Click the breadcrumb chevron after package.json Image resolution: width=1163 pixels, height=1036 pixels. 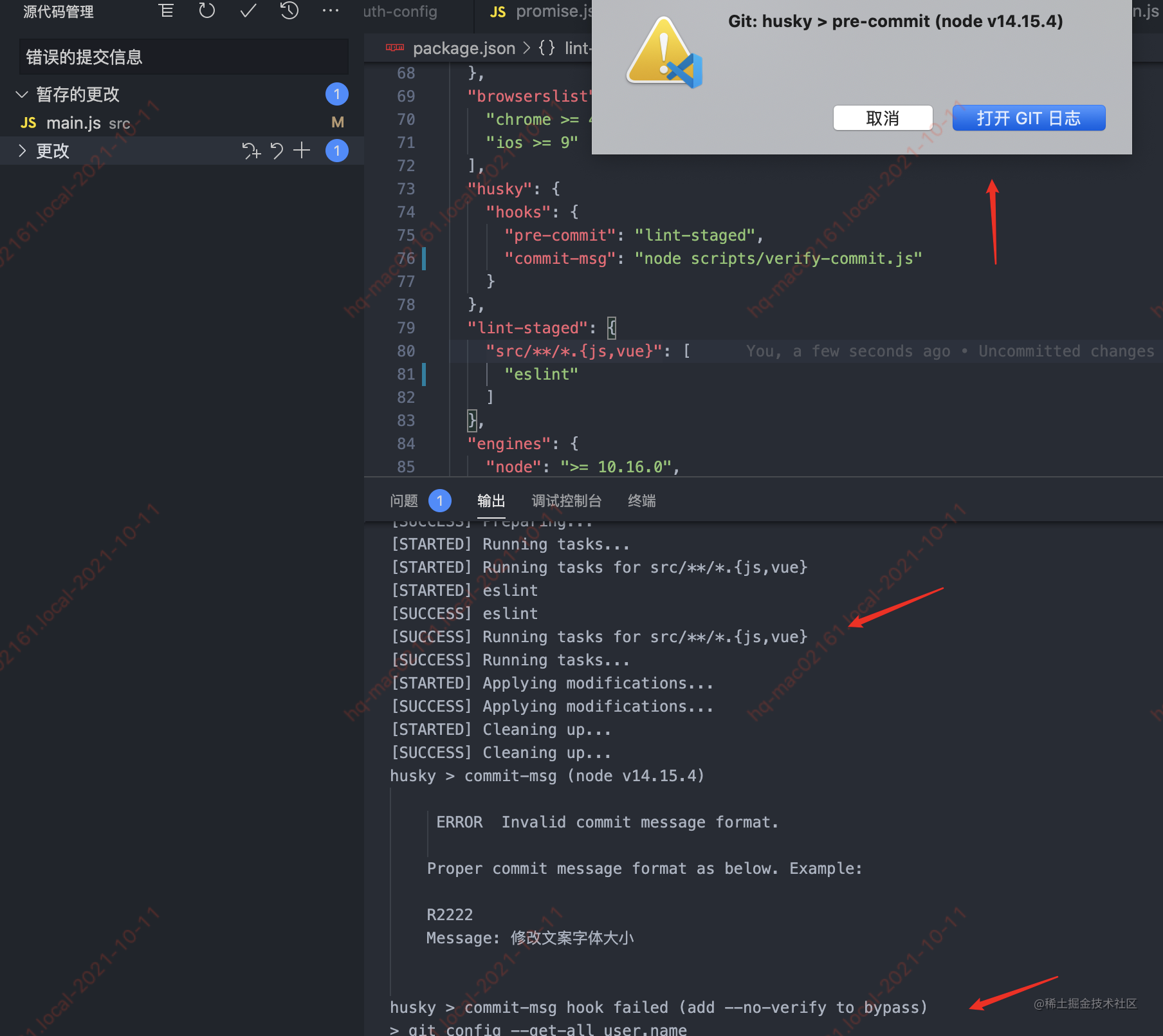point(527,48)
